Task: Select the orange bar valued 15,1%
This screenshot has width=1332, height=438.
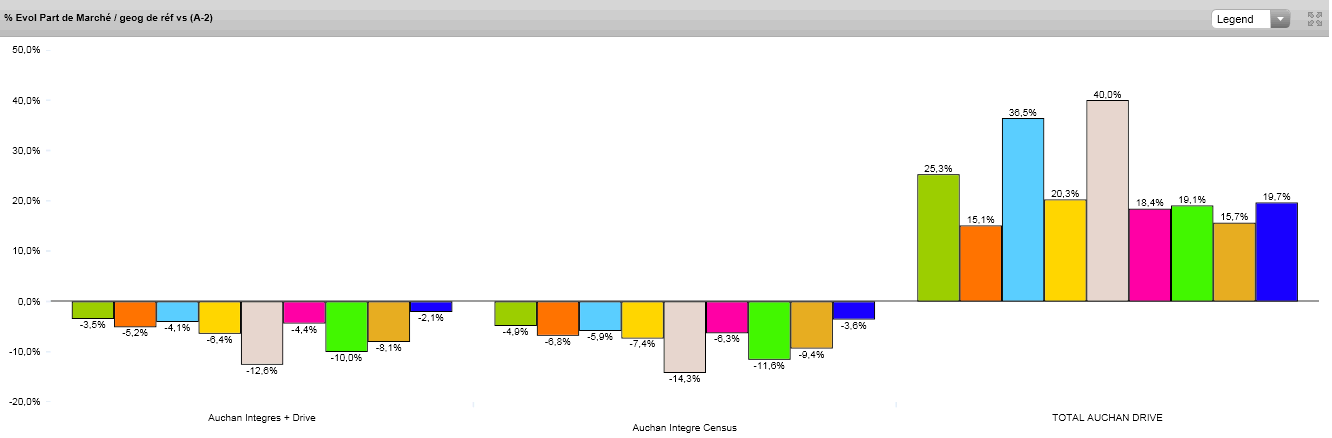Action: point(980,263)
